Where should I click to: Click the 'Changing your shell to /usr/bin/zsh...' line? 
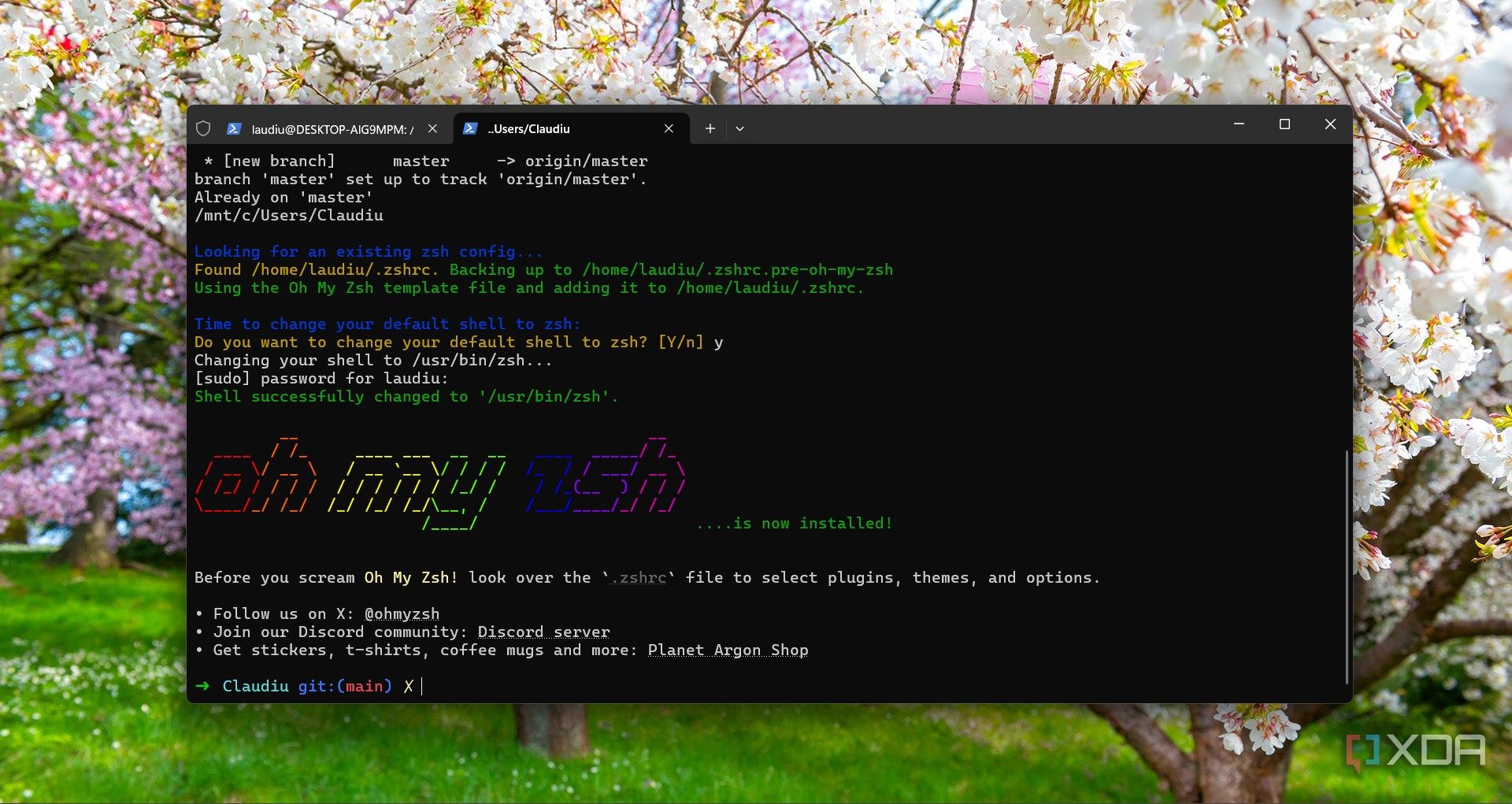(x=373, y=360)
